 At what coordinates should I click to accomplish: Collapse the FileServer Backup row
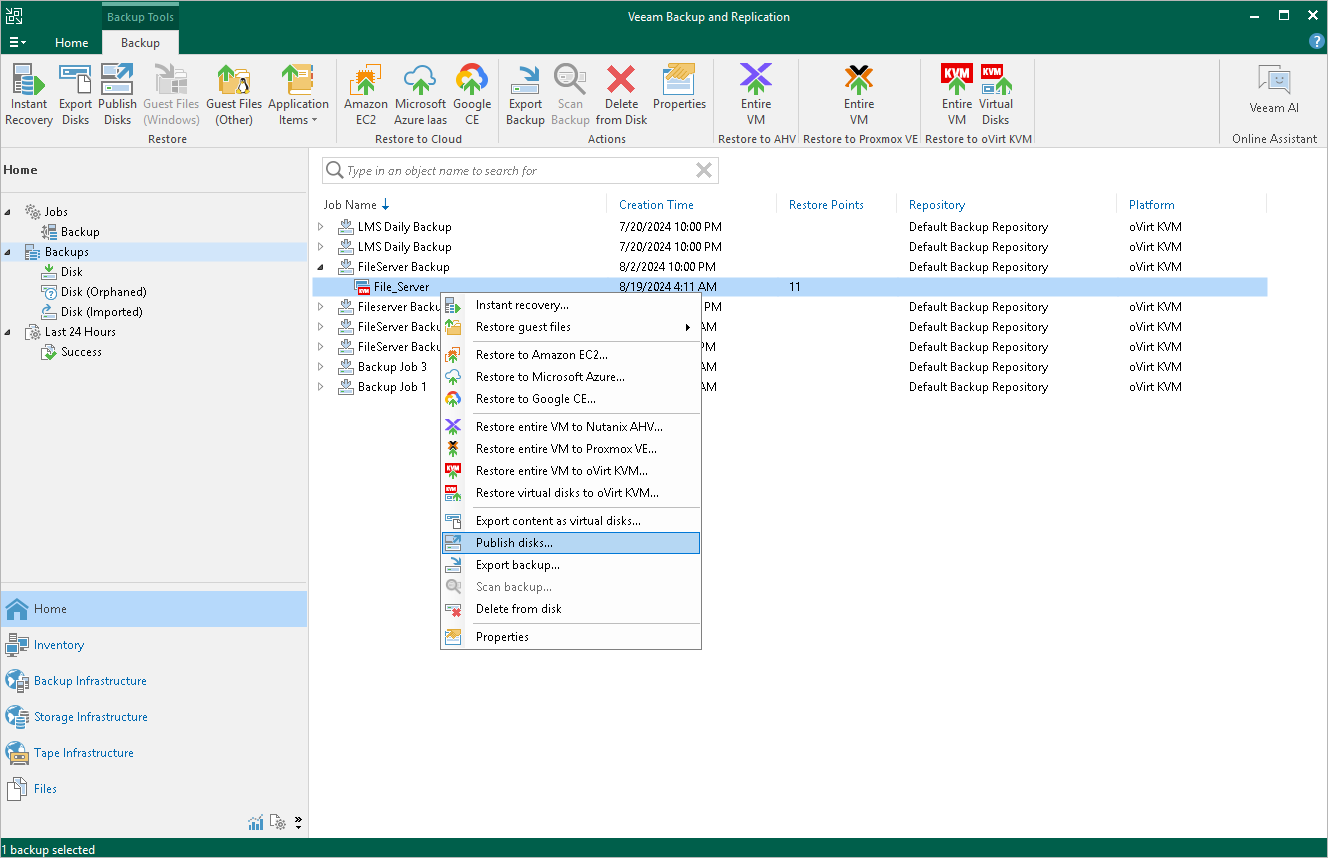click(x=320, y=267)
